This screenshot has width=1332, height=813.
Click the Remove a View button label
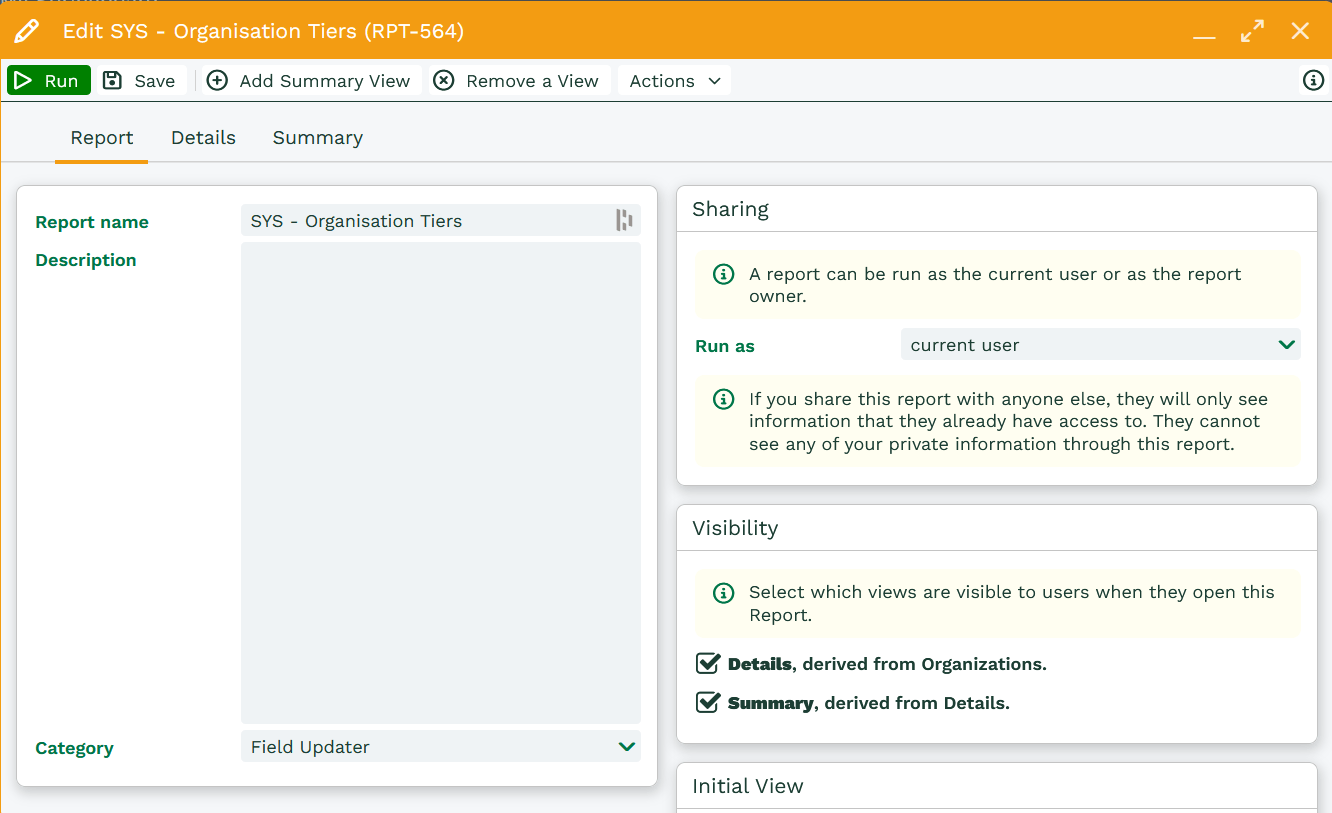tap(532, 81)
